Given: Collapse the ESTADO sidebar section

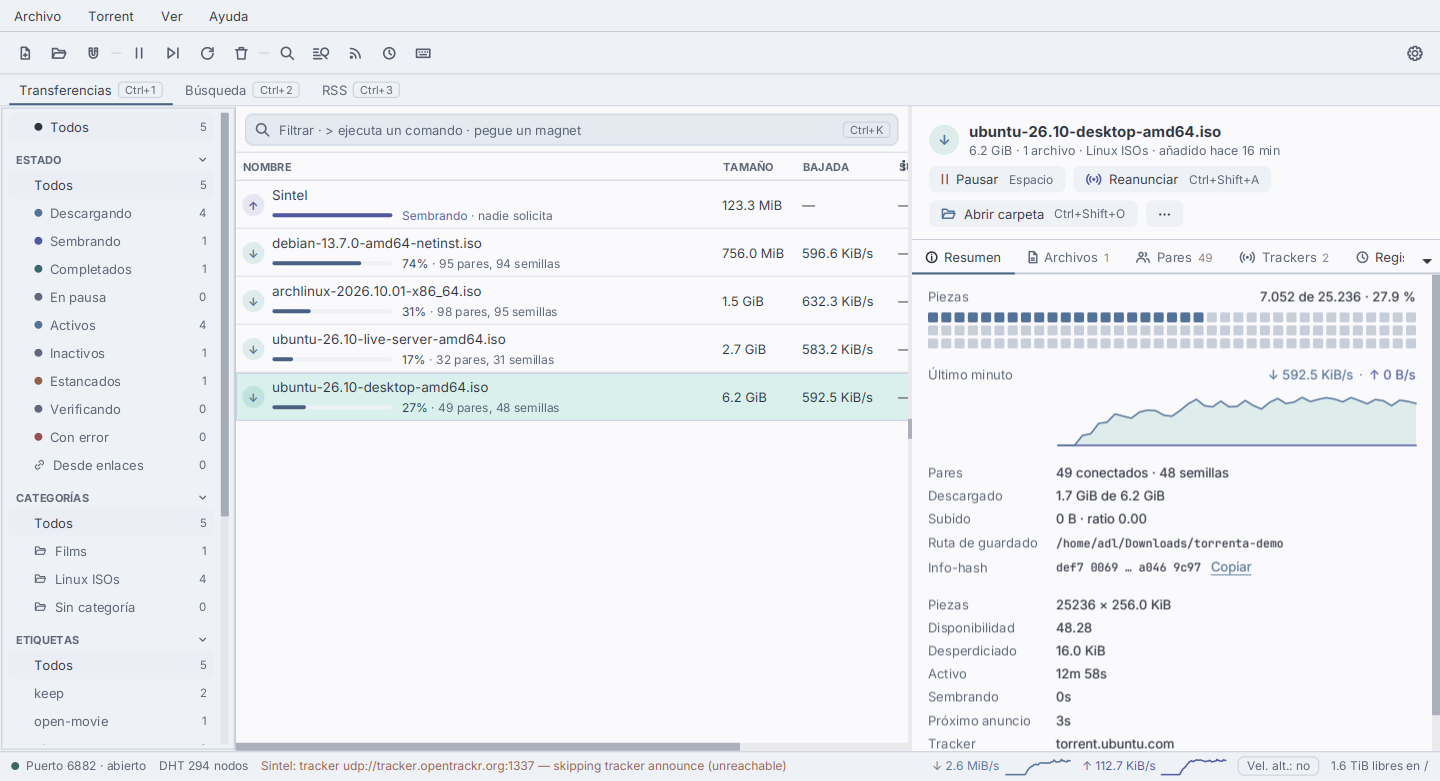Looking at the screenshot, I should pyautogui.click(x=203, y=160).
